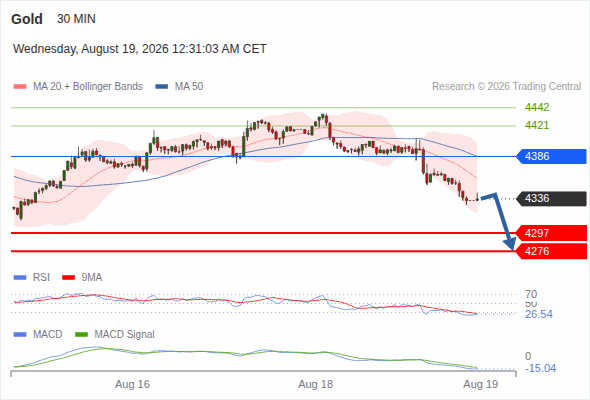
Task: Click the red 4297 support price tag
Action: [x=551, y=233]
